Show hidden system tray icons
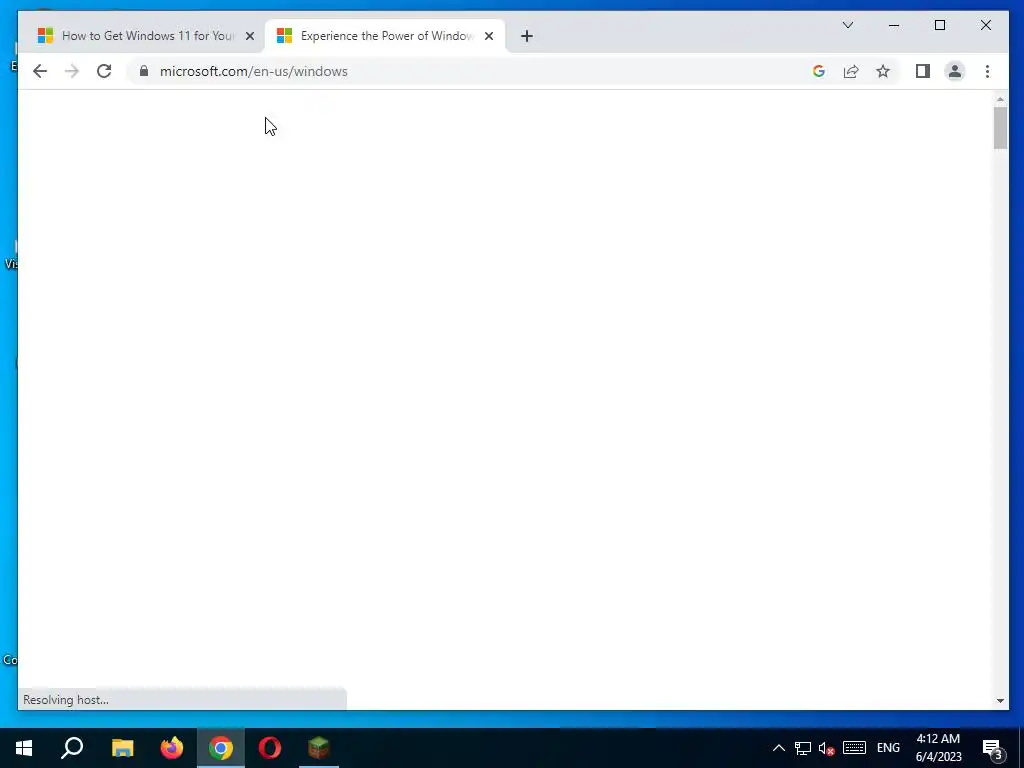1024x768 pixels. click(x=778, y=748)
